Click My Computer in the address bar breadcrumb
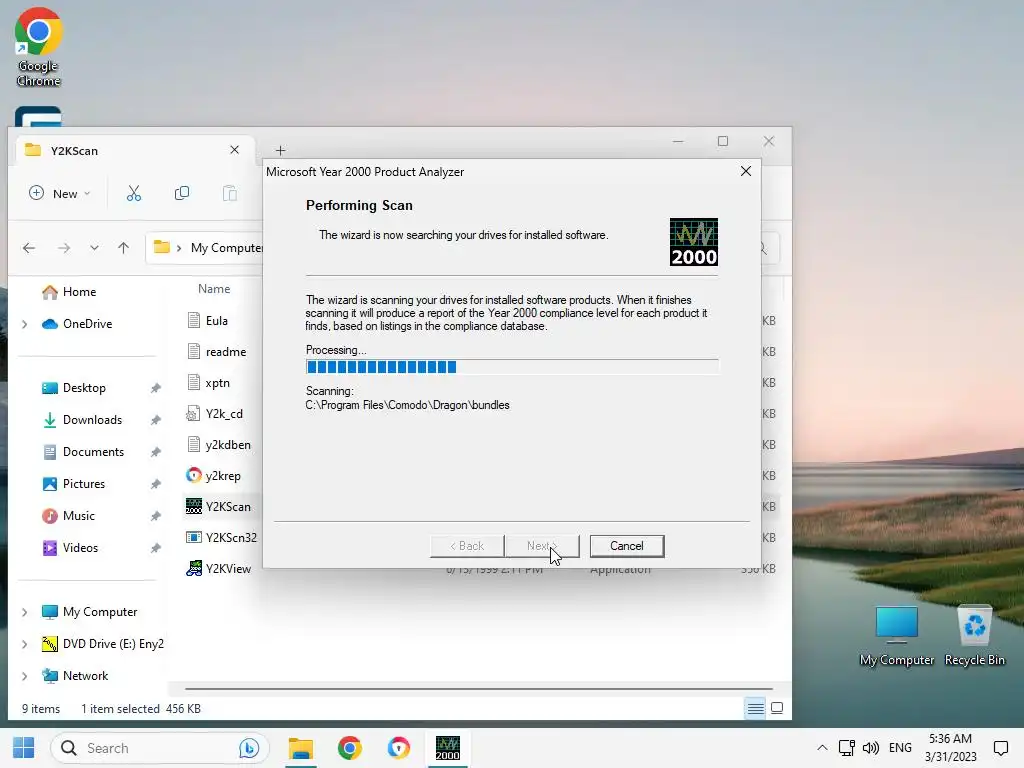Viewport: 1024px width, 768px height. click(x=227, y=248)
